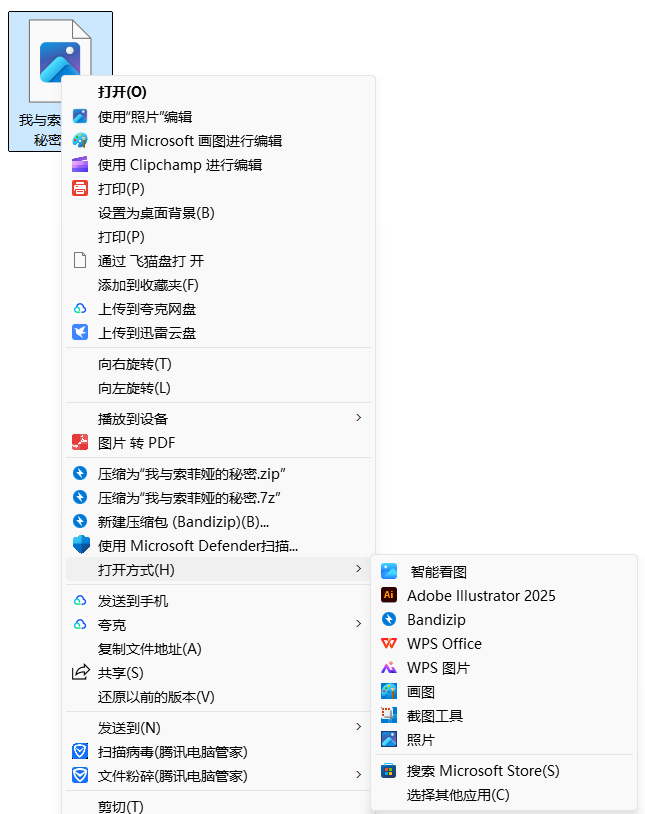
Task: Click the 压缩为"我与索菲娅的秘密.7z" text
Action: [x=189, y=498]
